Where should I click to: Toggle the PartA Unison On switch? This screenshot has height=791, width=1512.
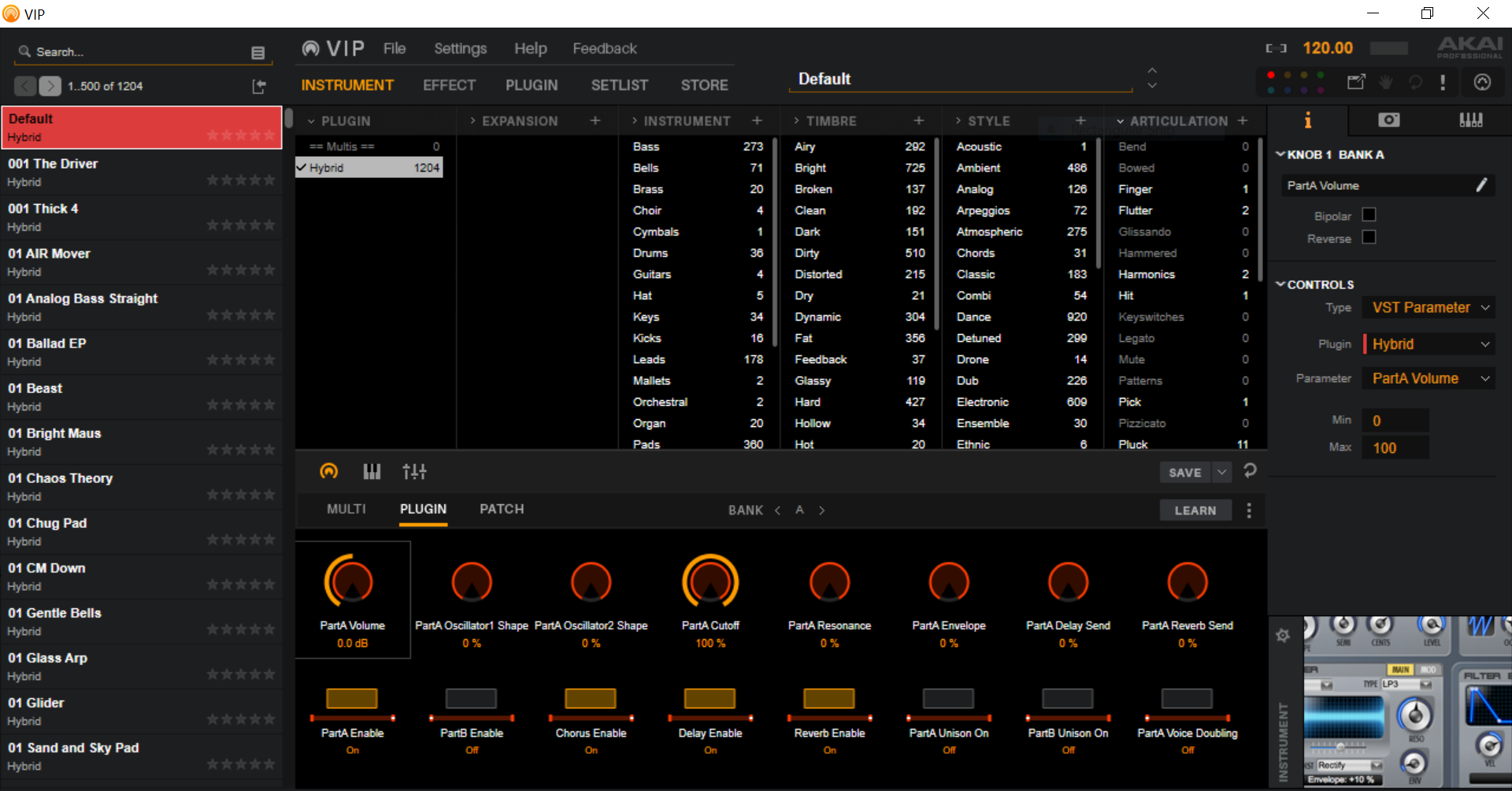948,699
